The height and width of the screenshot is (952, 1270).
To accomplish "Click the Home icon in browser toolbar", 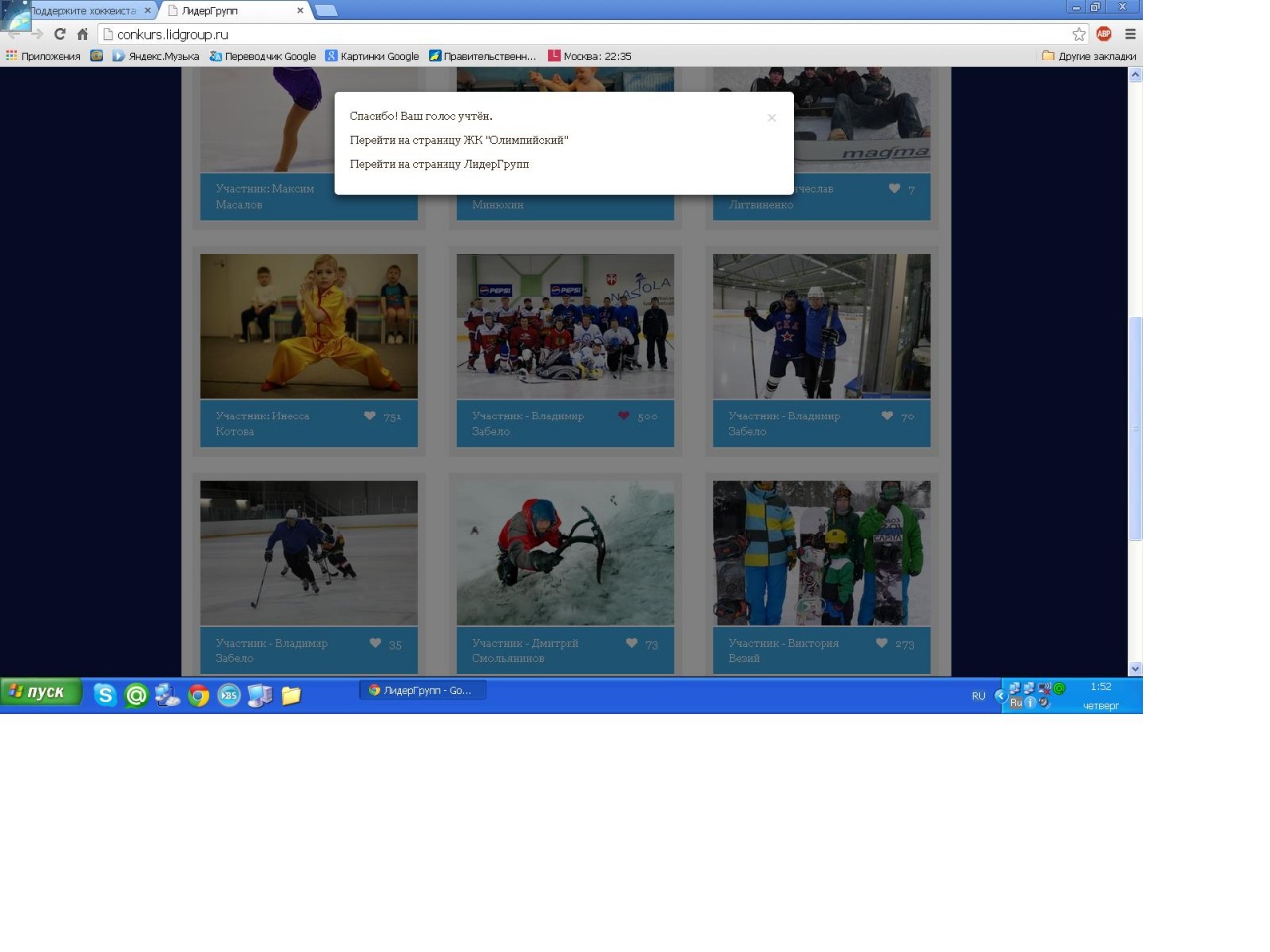I will pyautogui.click(x=82, y=34).
